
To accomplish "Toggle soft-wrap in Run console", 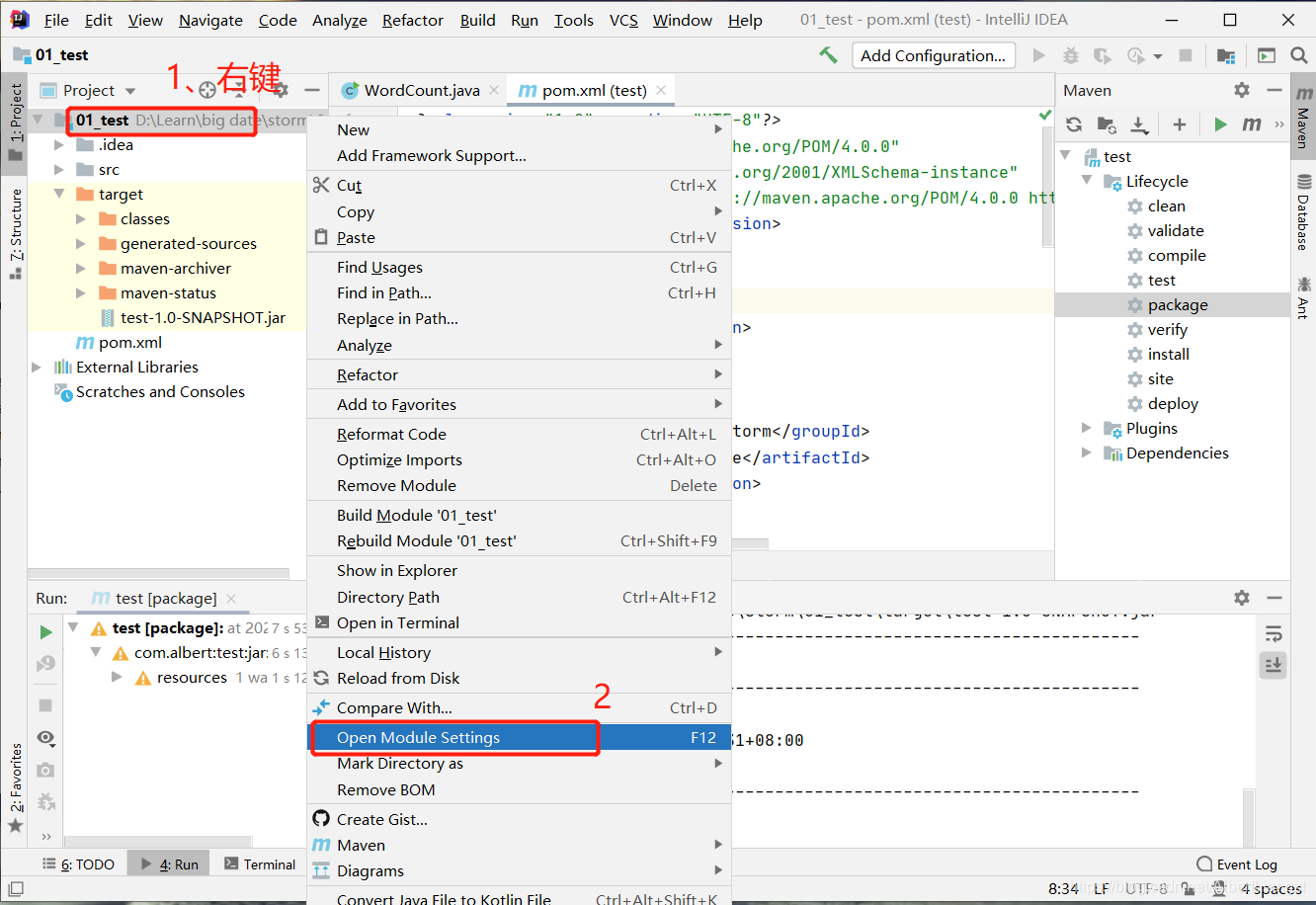I will pyautogui.click(x=1274, y=633).
